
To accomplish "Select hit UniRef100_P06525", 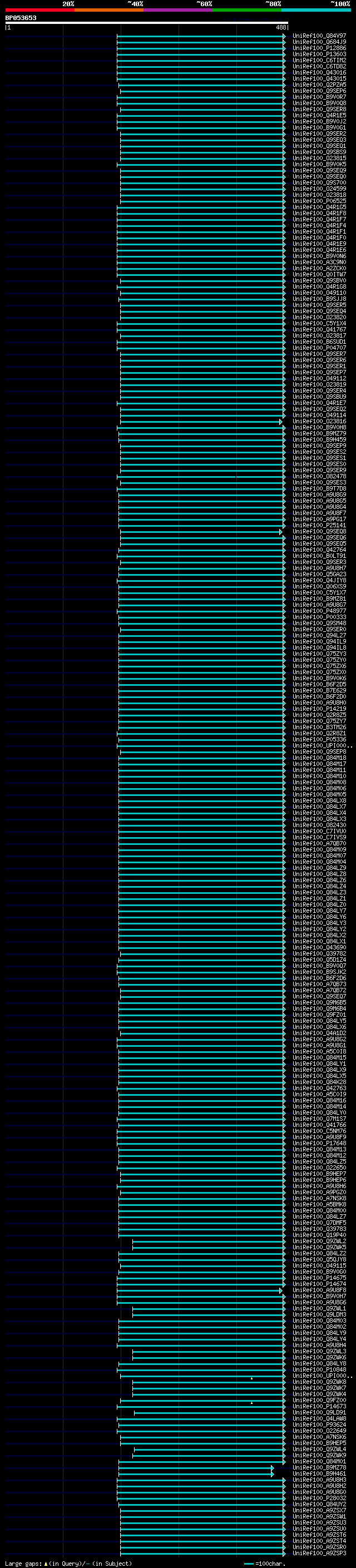I will pos(319,201).
